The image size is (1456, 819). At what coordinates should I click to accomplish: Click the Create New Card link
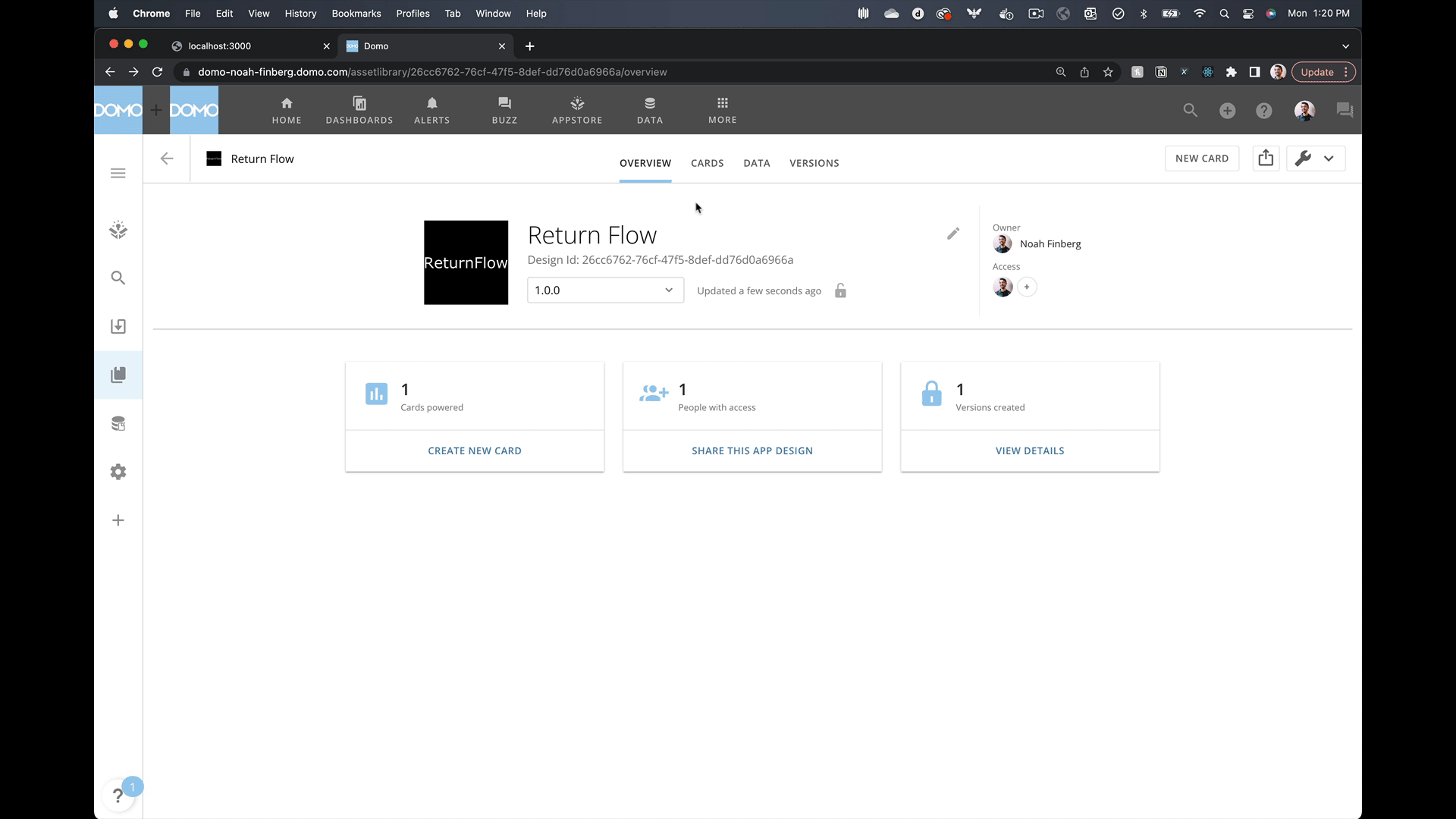[475, 450]
